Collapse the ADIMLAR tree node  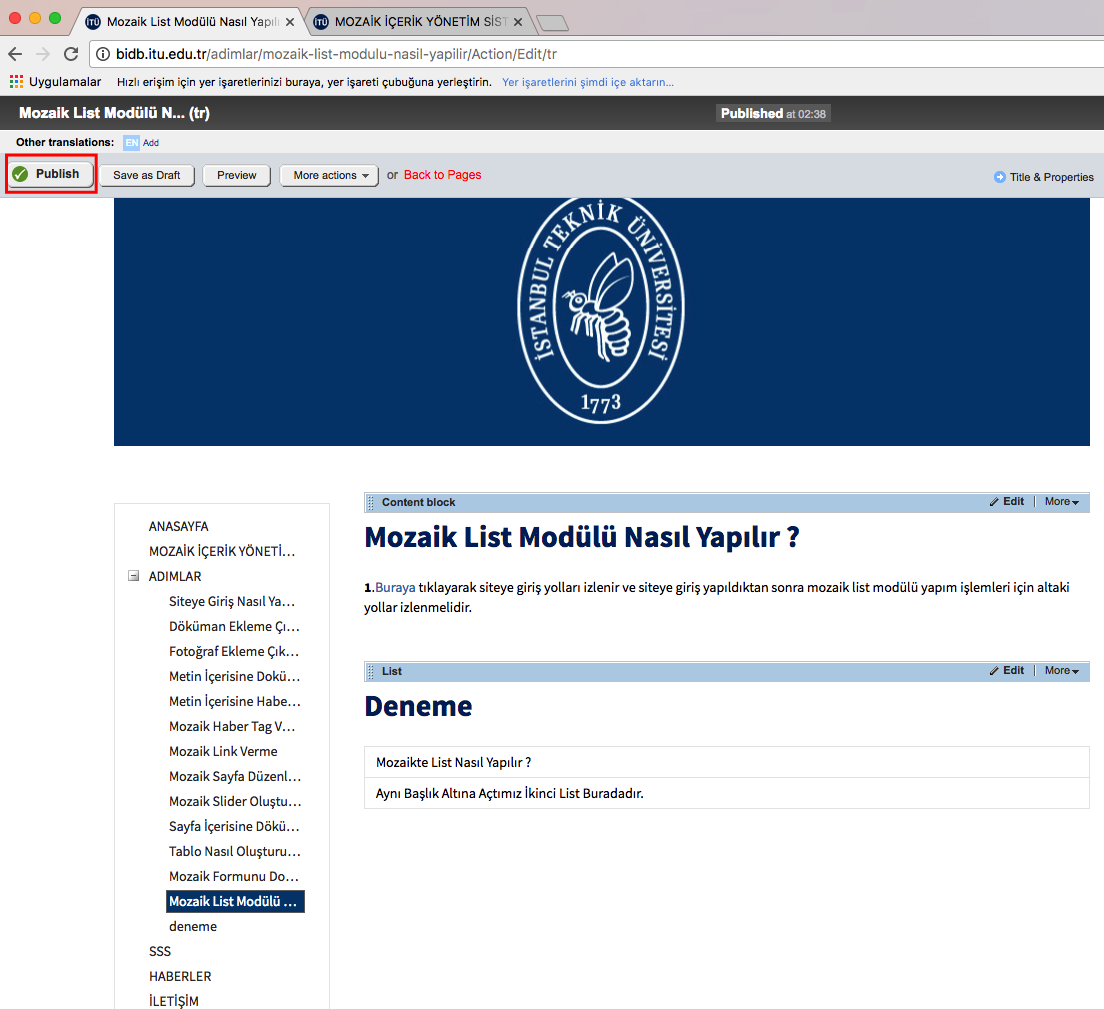[134, 576]
